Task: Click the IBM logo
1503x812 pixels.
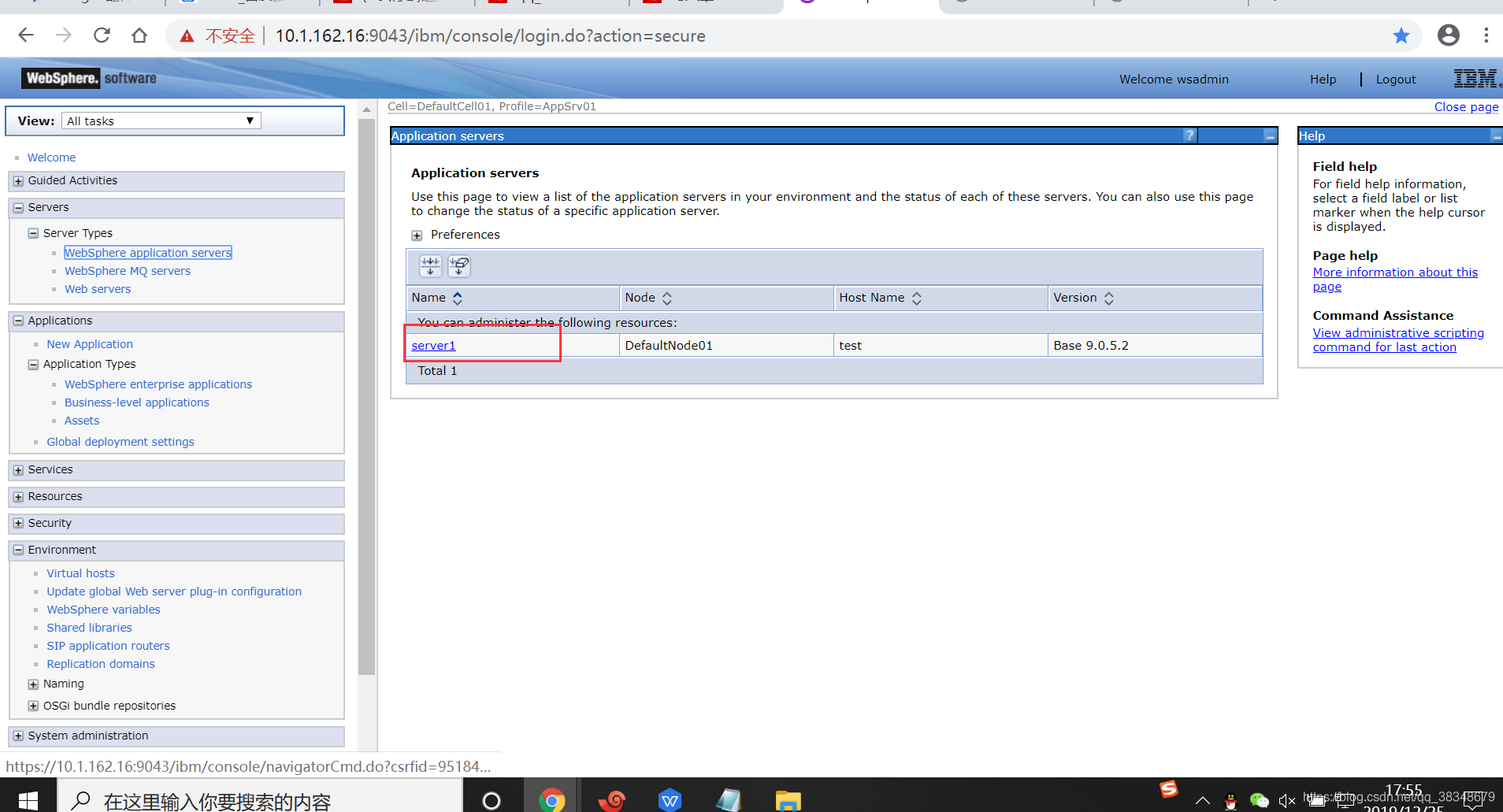Action: click(x=1476, y=79)
